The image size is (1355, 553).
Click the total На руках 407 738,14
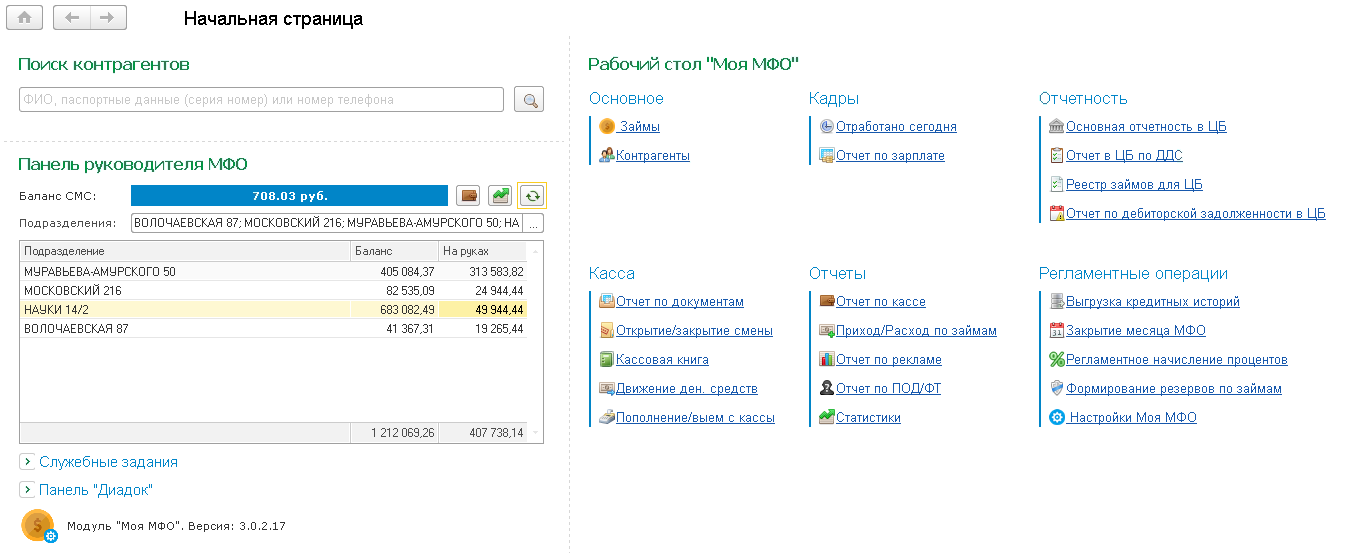(483, 433)
